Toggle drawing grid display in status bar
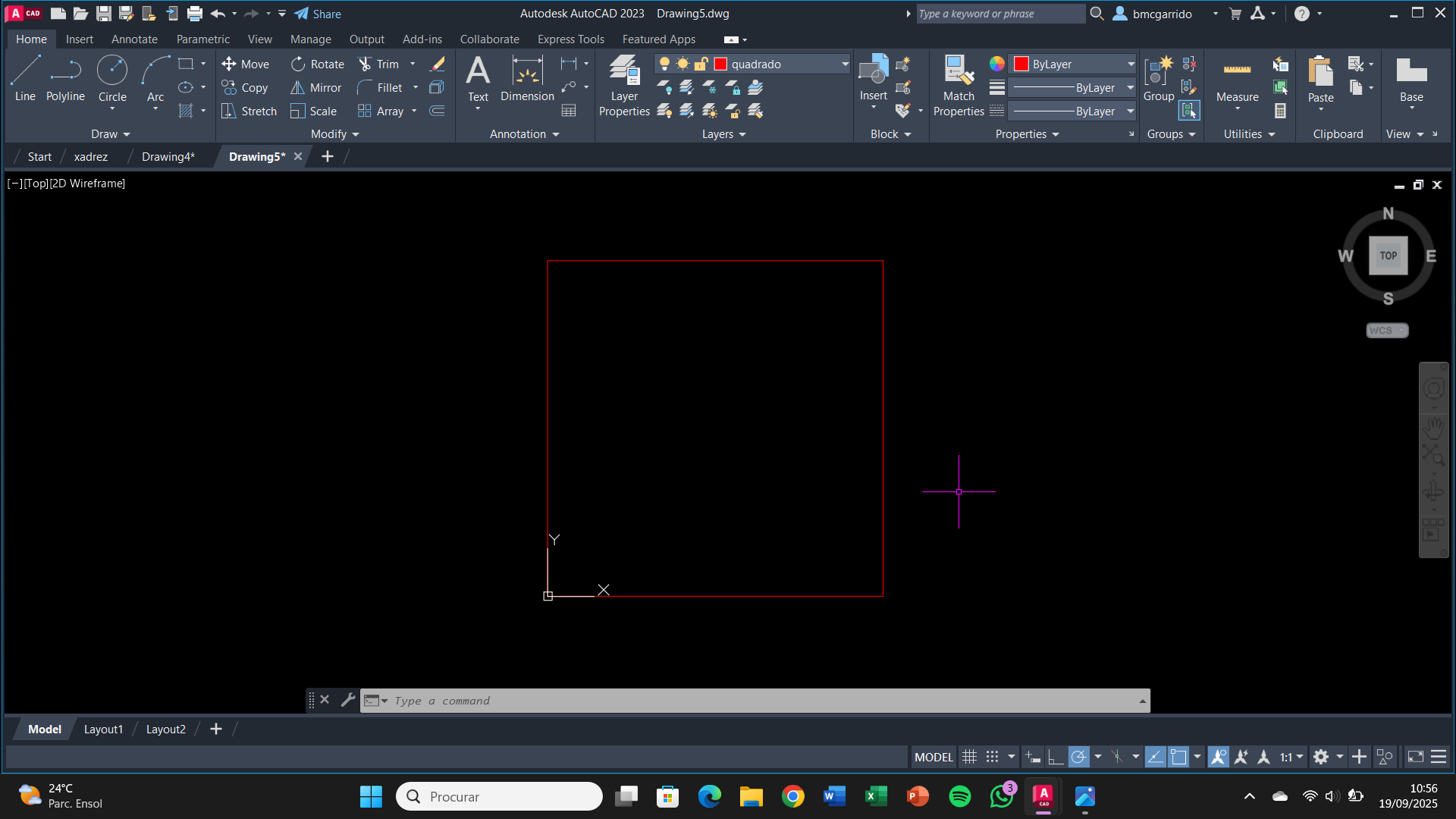 point(969,757)
